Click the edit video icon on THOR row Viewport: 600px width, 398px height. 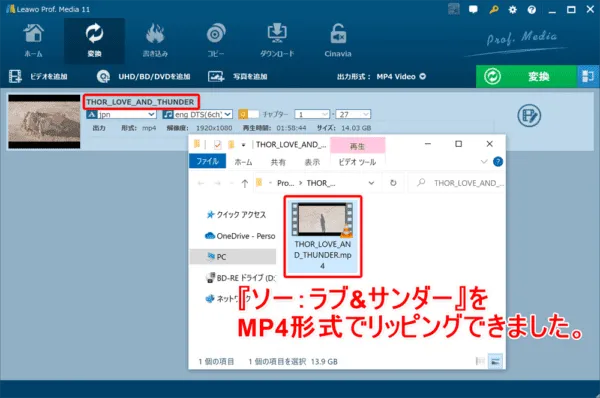pos(529,116)
